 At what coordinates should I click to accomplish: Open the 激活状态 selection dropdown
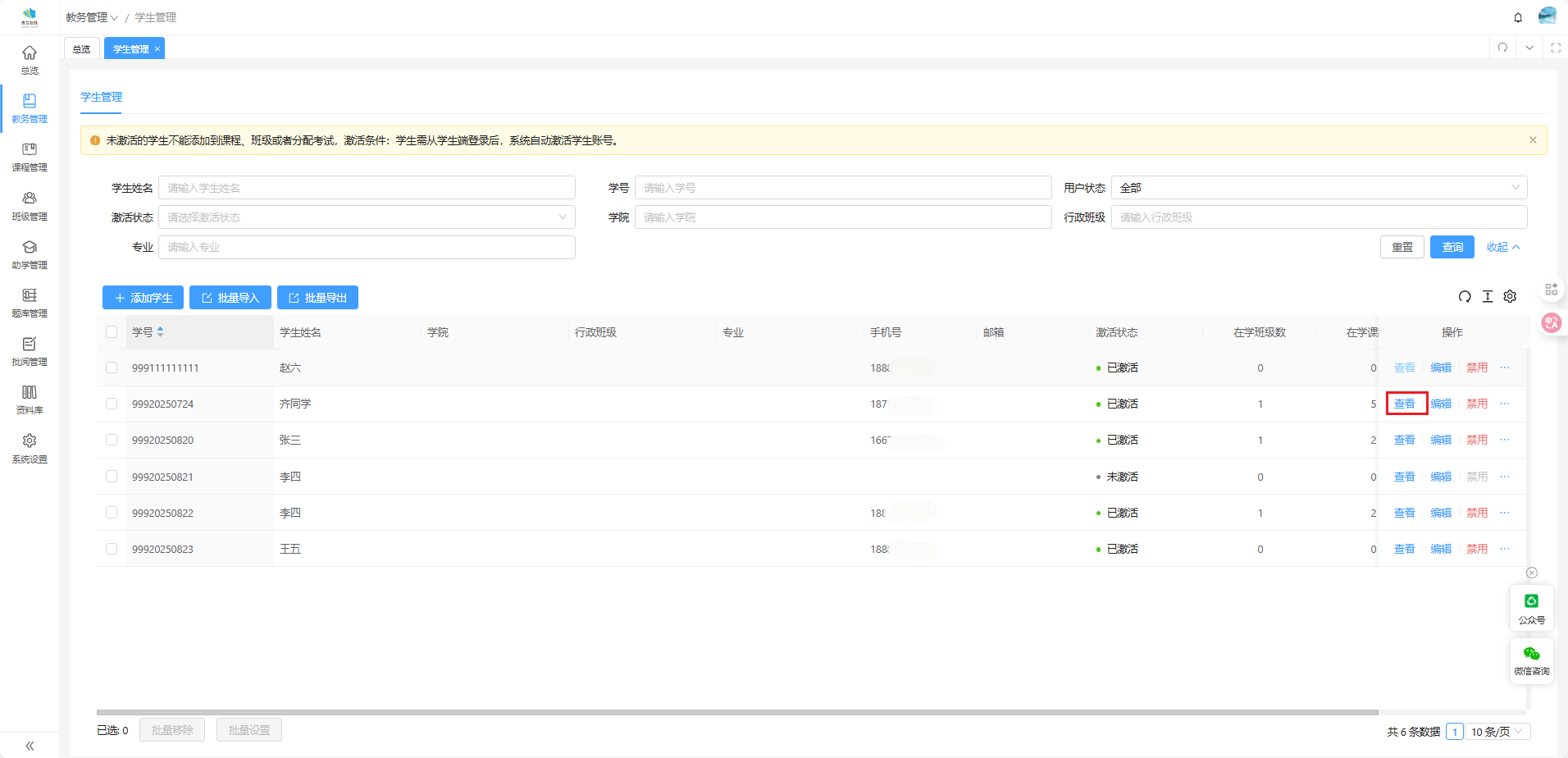(x=367, y=217)
